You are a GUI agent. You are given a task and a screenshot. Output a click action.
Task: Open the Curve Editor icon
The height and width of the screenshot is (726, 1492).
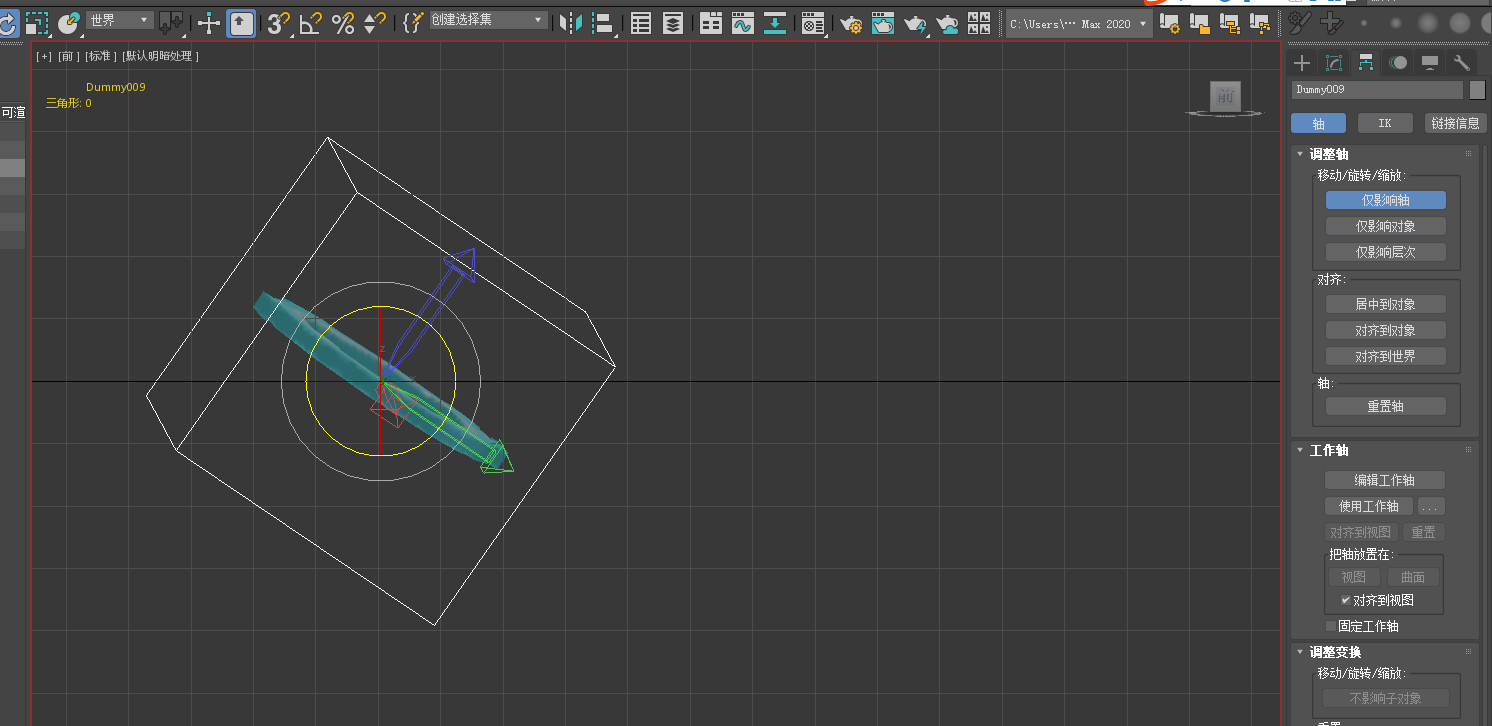[x=743, y=24]
